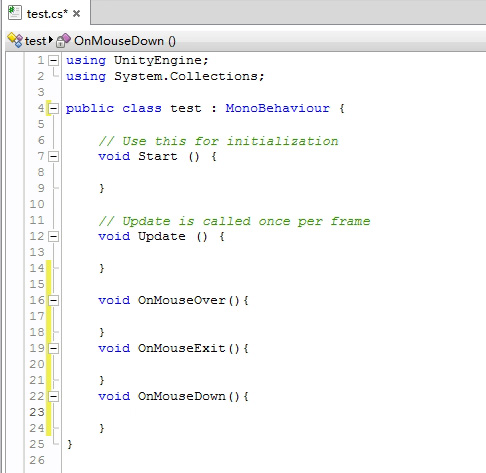Click the test.cs file icon in tab
Screen dimensions: 486x473
[14, 13]
